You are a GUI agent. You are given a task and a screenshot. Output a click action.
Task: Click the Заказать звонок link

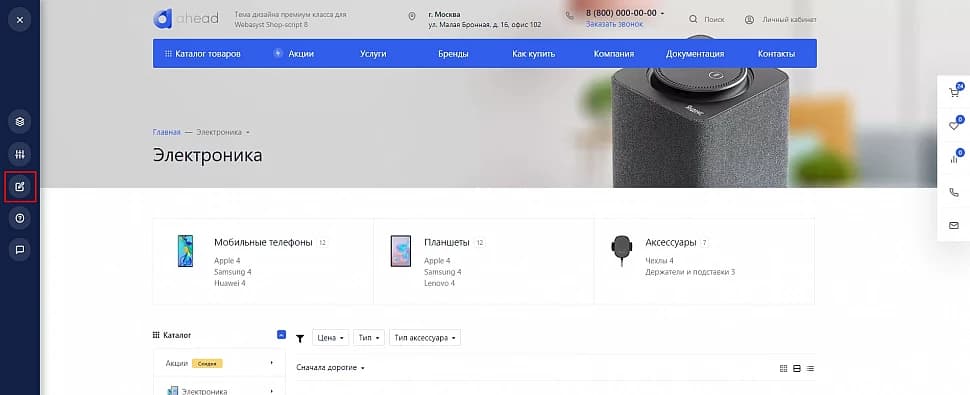tap(614, 24)
